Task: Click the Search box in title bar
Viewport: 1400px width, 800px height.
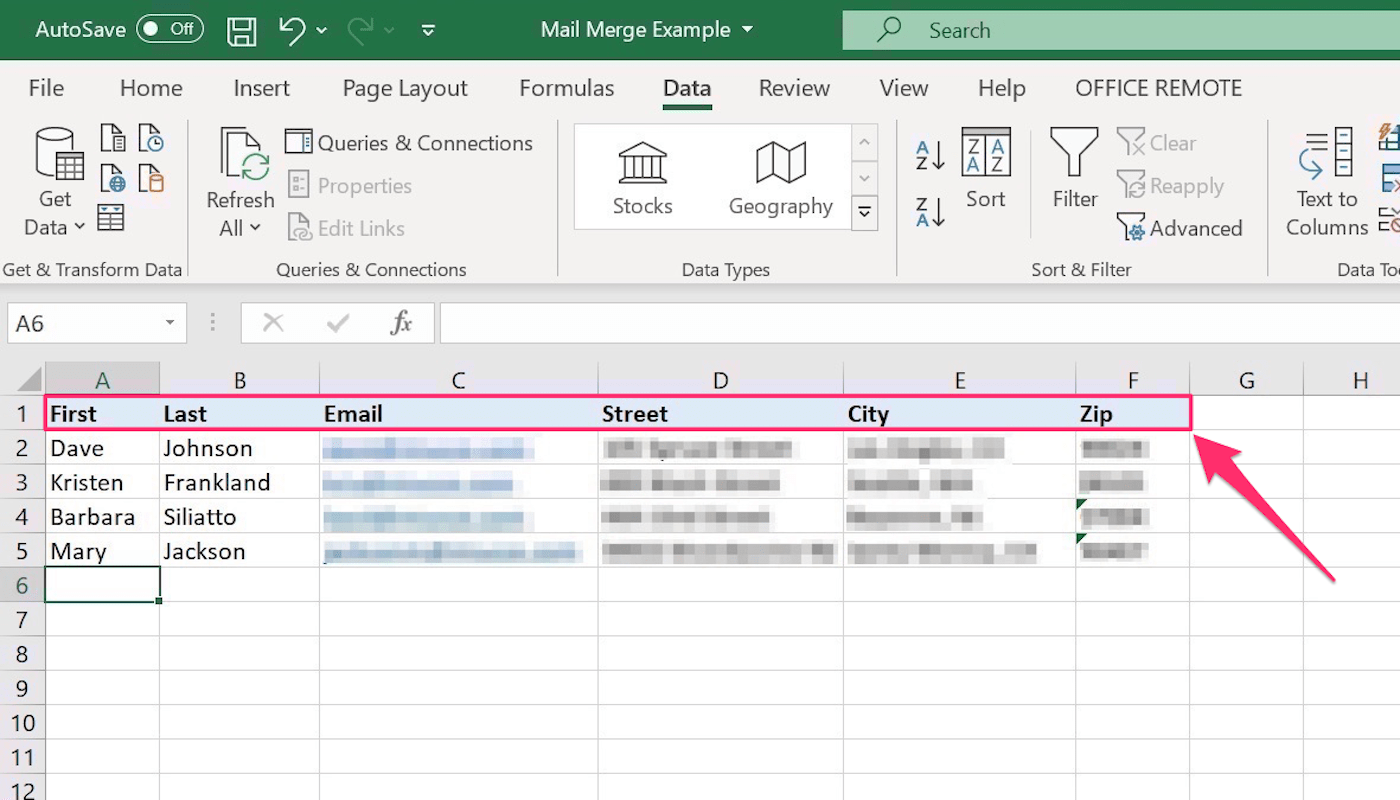Action: tap(1121, 30)
